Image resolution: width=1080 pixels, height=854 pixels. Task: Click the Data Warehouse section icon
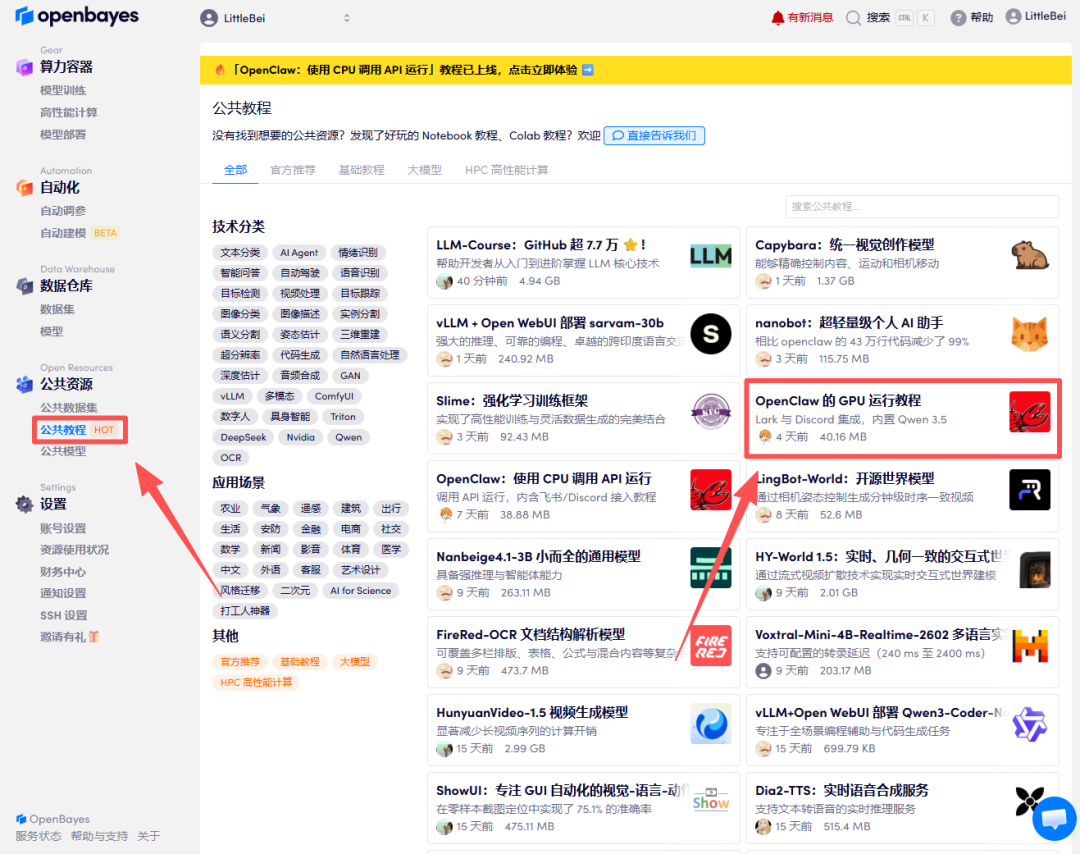tap(24, 286)
